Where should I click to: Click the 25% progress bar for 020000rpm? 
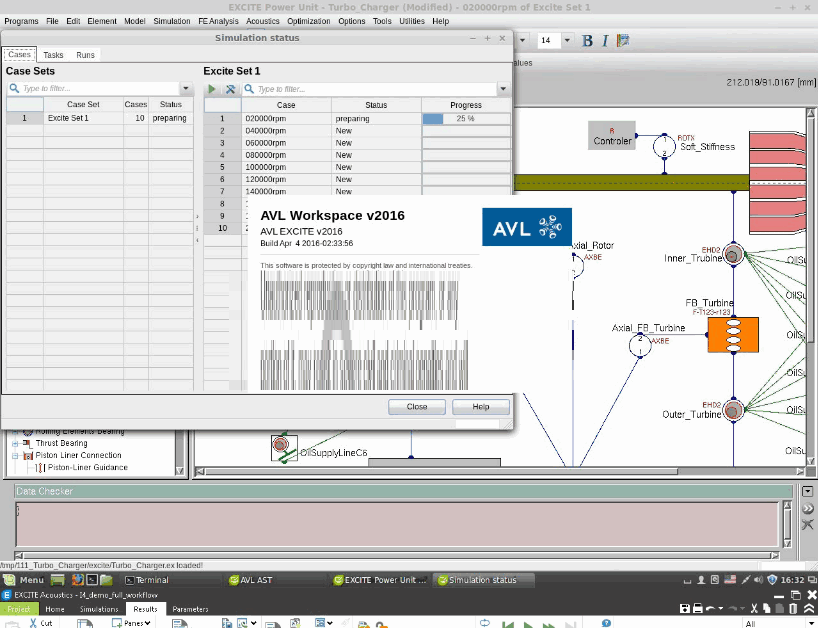tap(465, 118)
